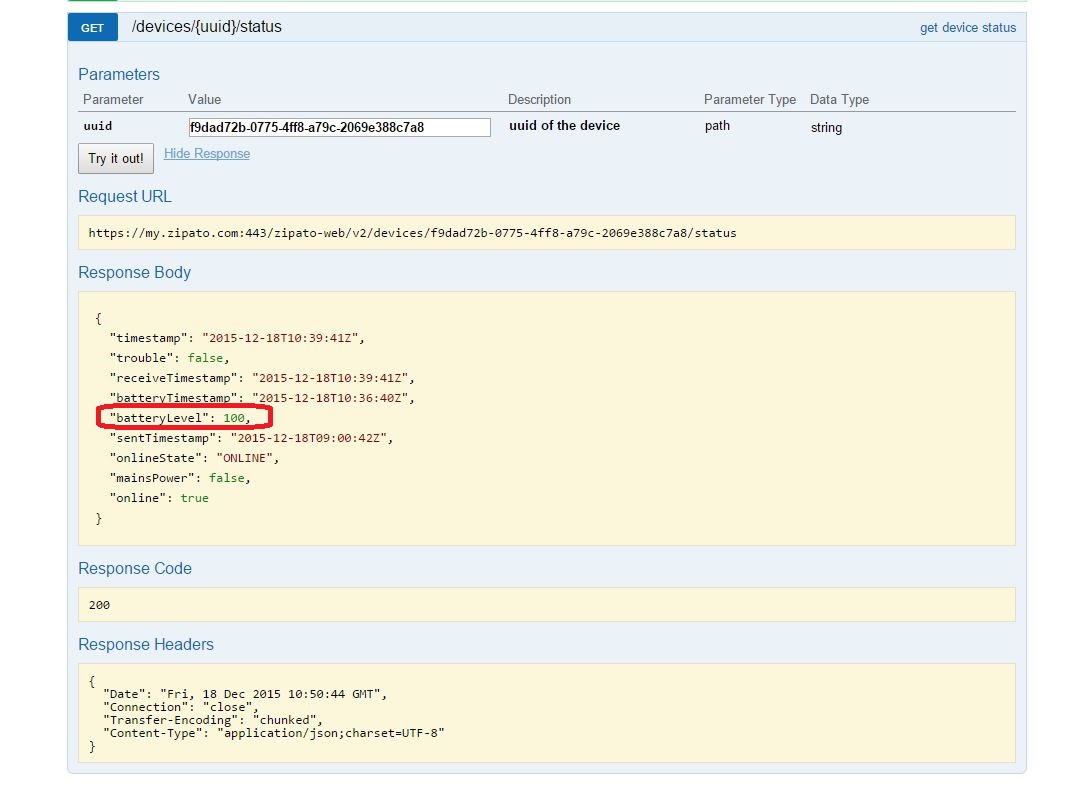
Task: Click the timestamp line in Response Body
Action: (237, 338)
